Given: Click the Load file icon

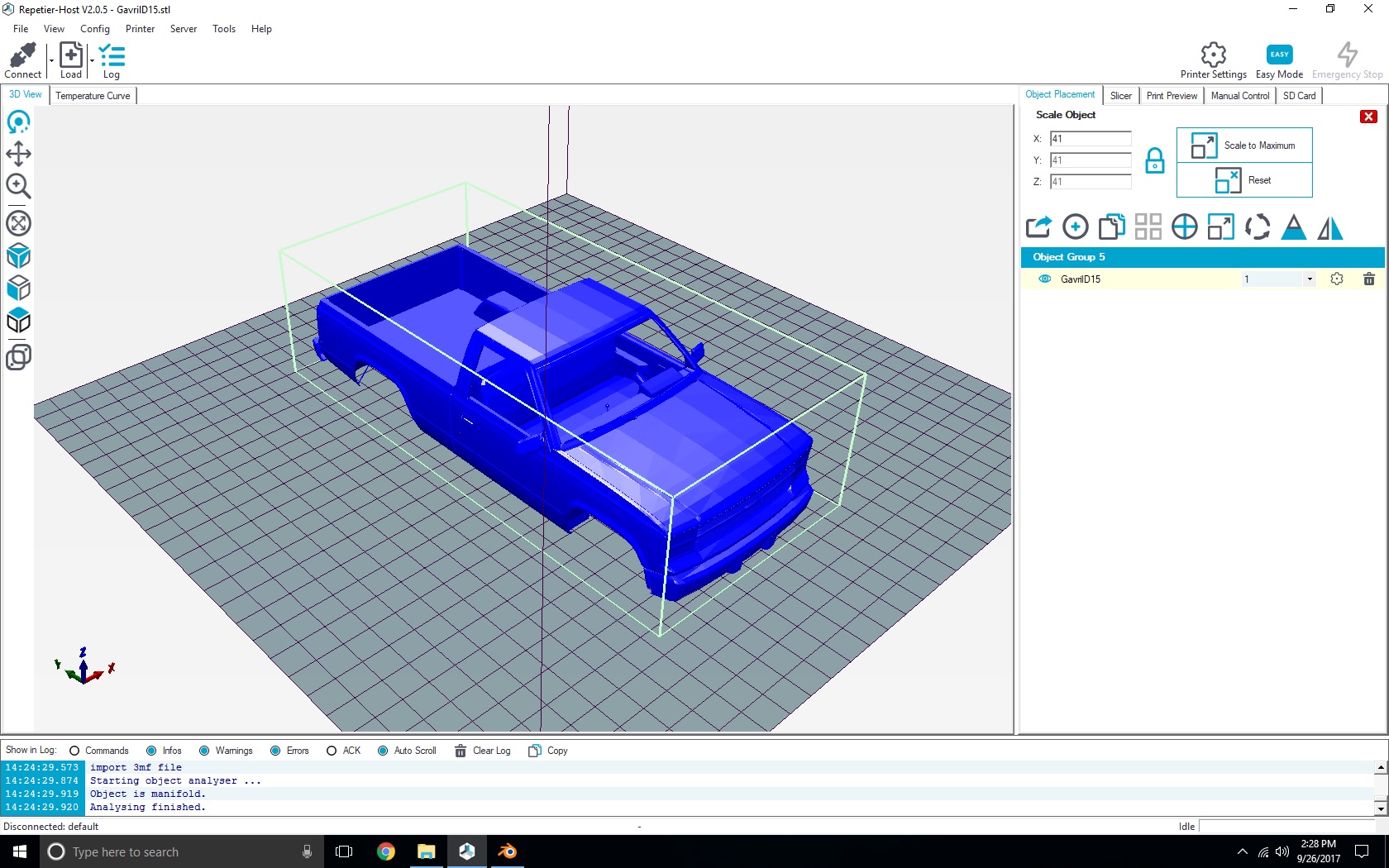Looking at the screenshot, I should [x=71, y=55].
